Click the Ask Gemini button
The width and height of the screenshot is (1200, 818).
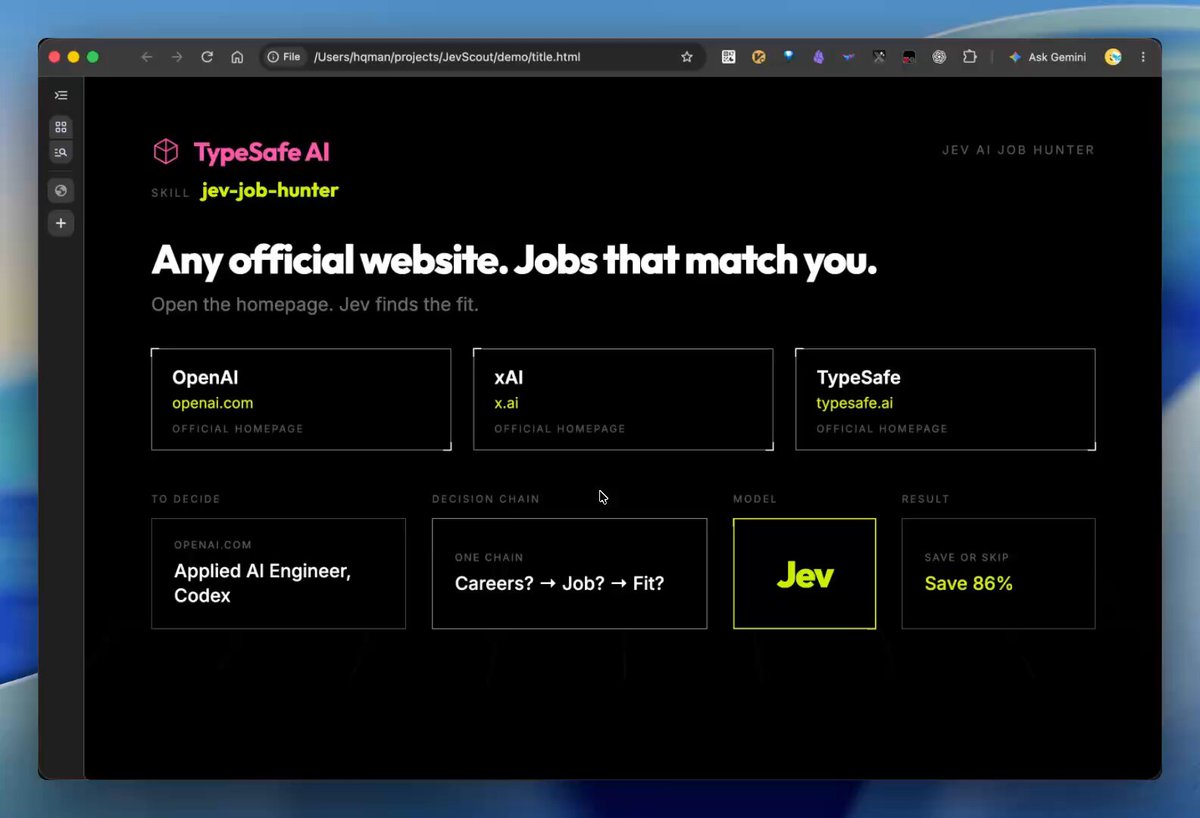[x=1047, y=57]
